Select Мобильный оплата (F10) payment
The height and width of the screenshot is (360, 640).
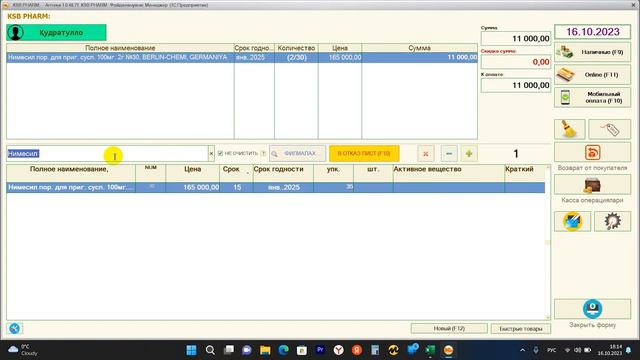click(x=592, y=98)
